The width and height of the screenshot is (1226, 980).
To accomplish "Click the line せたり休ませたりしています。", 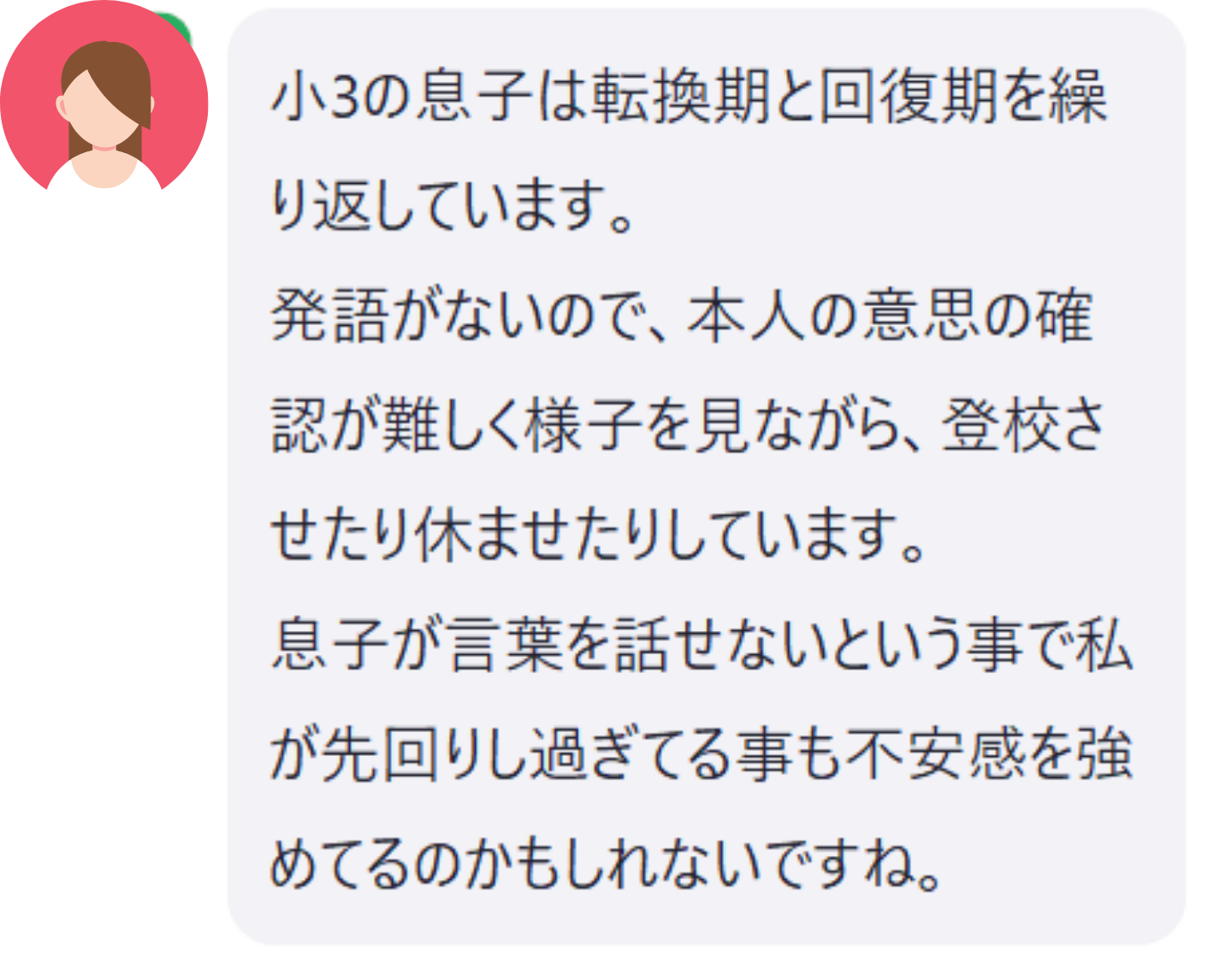I will tap(598, 534).
